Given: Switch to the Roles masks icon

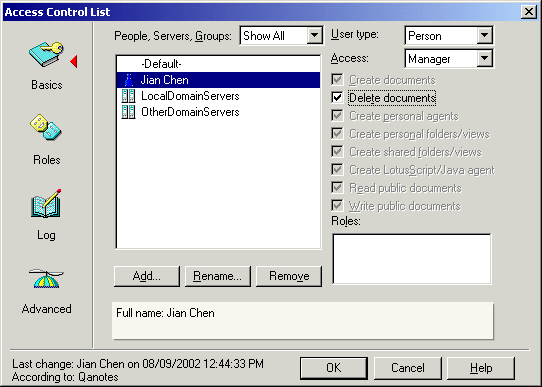Looking at the screenshot, I should coord(45,127).
